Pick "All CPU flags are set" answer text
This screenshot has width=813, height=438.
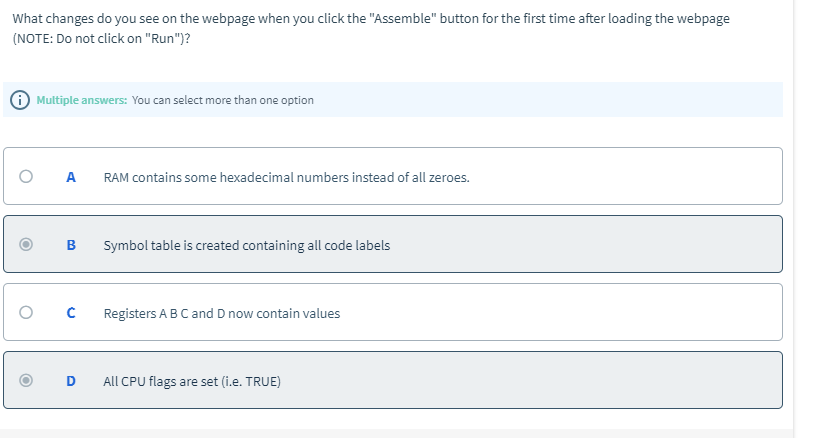coord(192,381)
